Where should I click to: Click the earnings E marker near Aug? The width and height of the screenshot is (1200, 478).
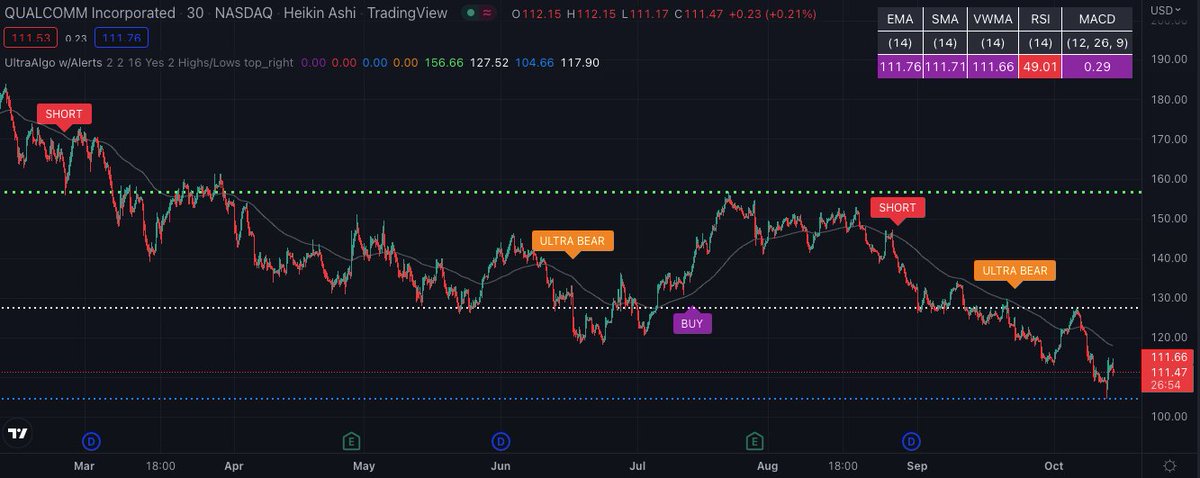click(755, 440)
